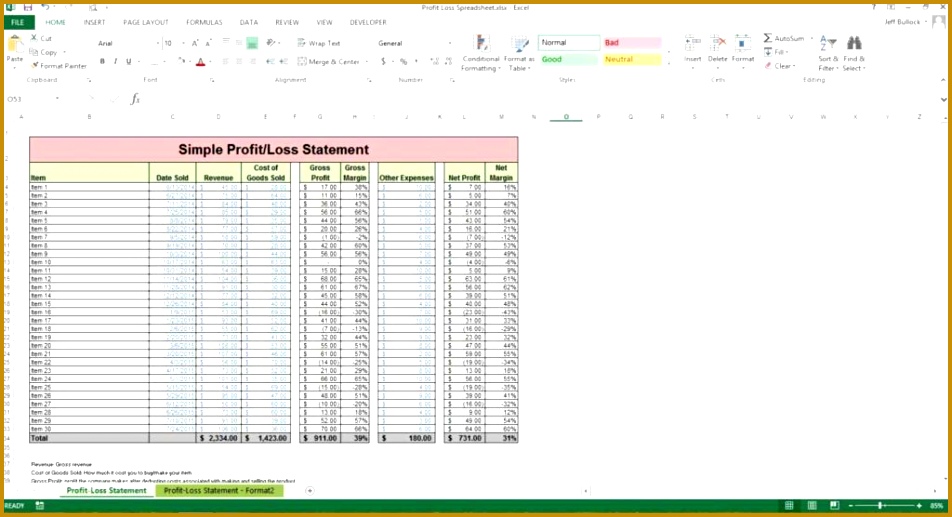The image size is (952, 517).
Task: Zoom in with the plus button
Action: tap(919, 505)
